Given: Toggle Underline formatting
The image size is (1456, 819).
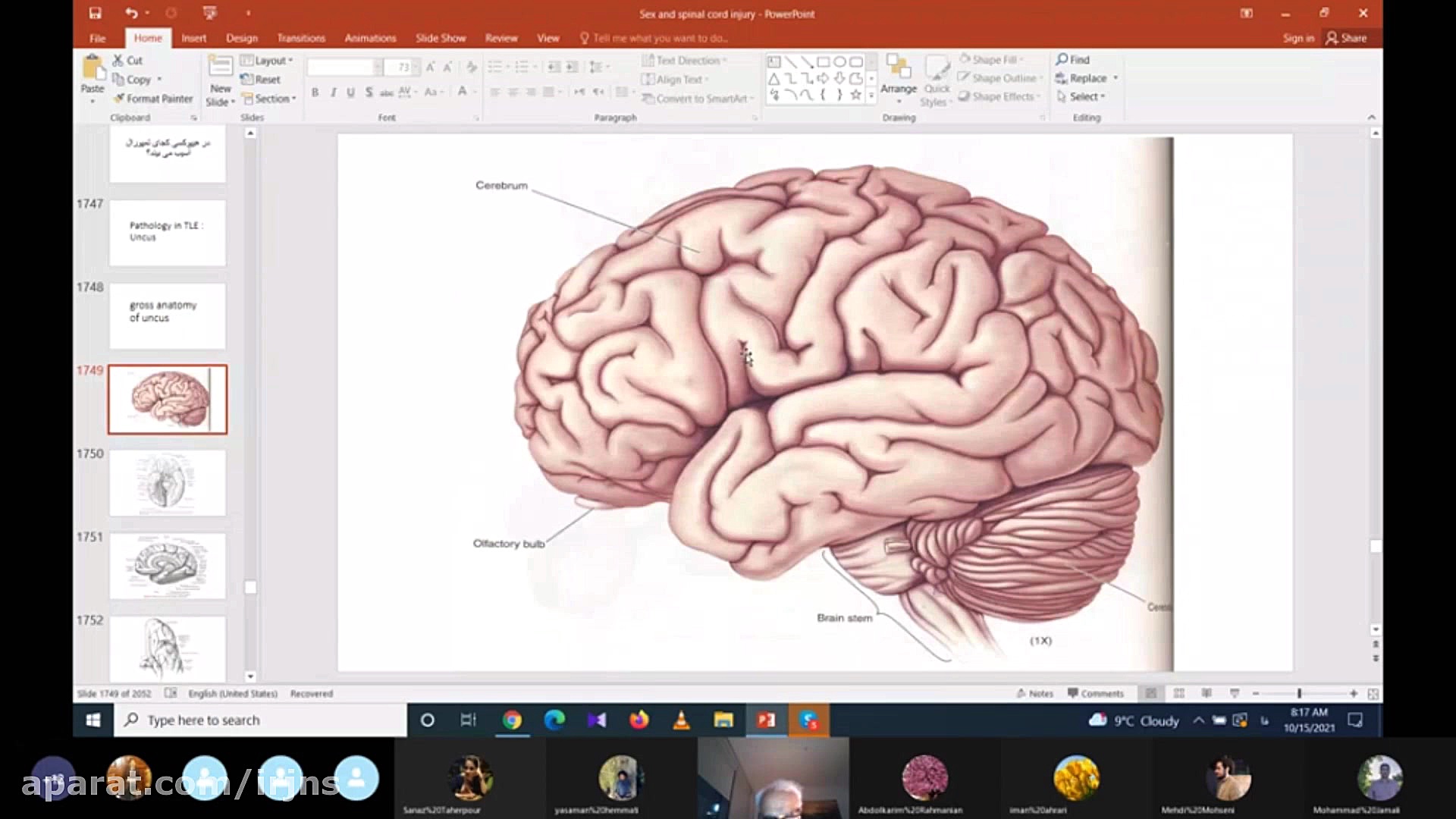Looking at the screenshot, I should pos(350,92).
